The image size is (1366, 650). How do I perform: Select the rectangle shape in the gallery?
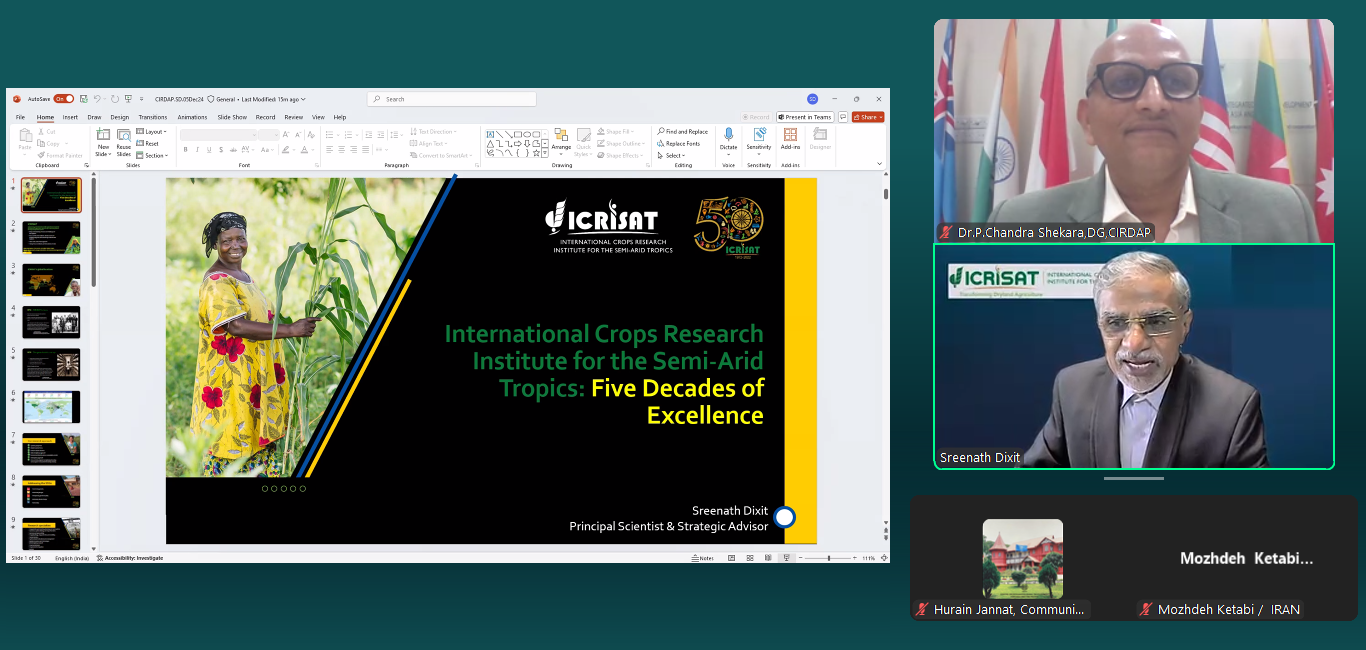[518, 134]
